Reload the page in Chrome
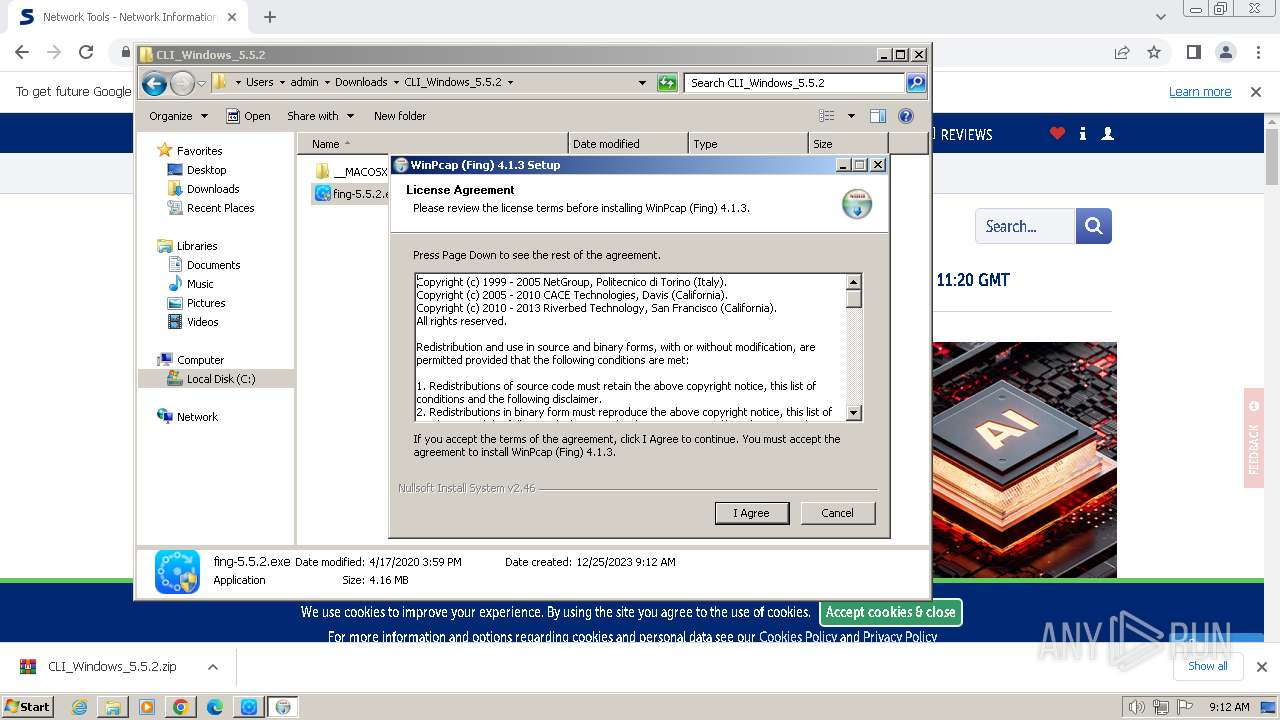The width and height of the screenshot is (1280, 720). click(x=86, y=52)
